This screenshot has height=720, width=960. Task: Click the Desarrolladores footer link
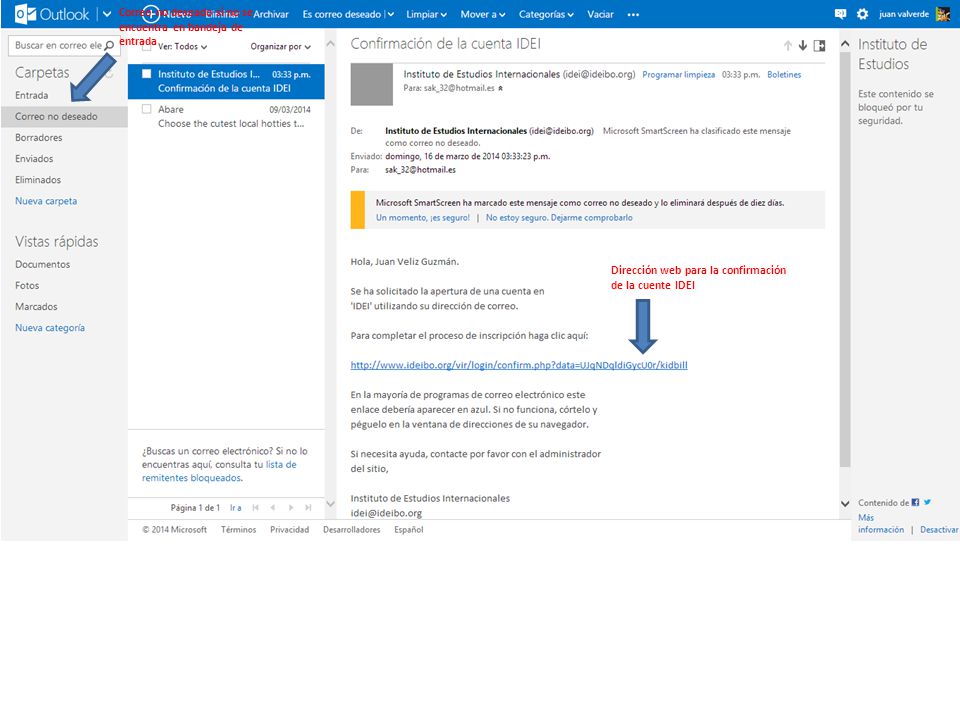pos(351,530)
